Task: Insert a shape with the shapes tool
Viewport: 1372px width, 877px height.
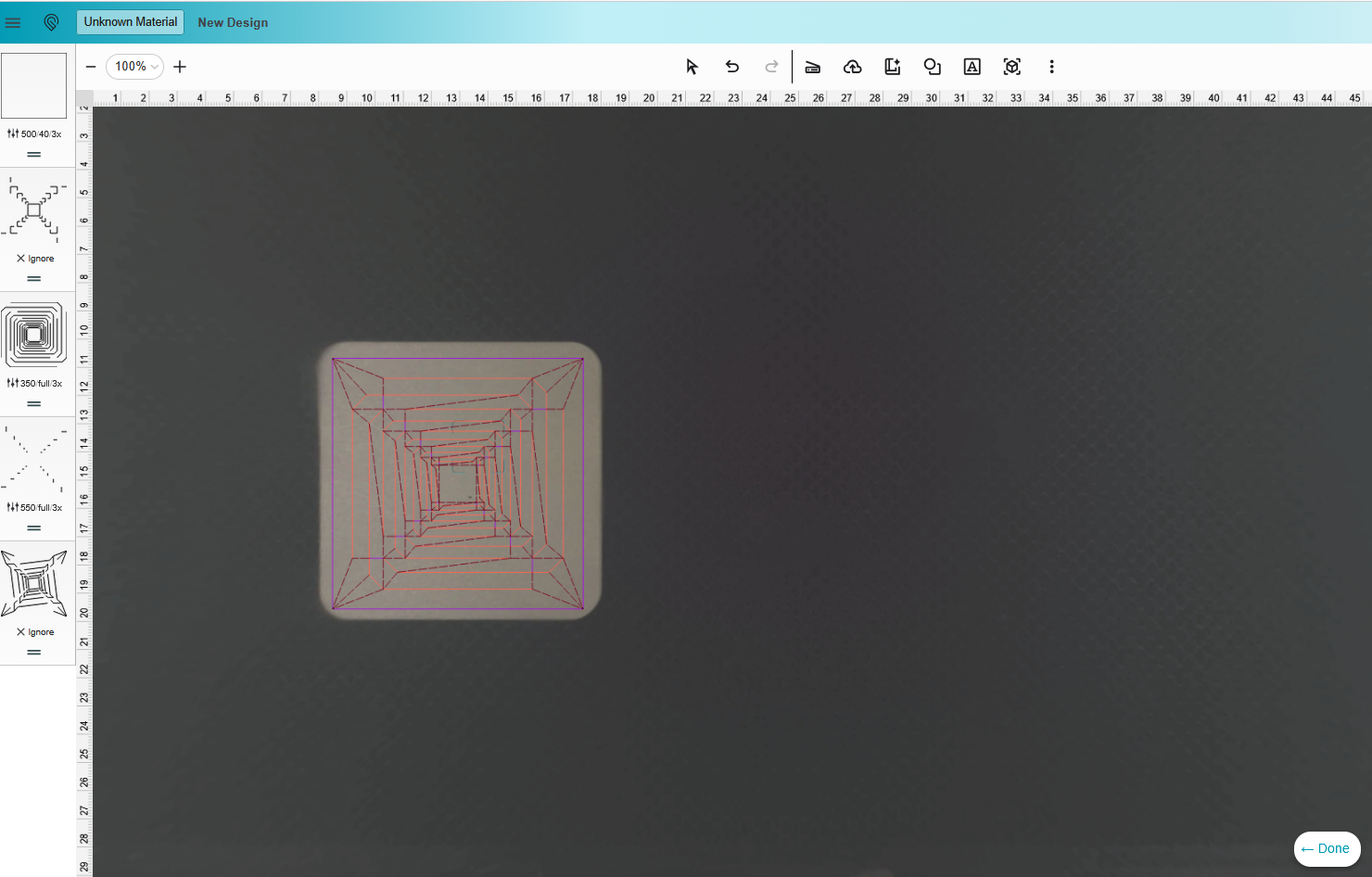Action: (933, 67)
